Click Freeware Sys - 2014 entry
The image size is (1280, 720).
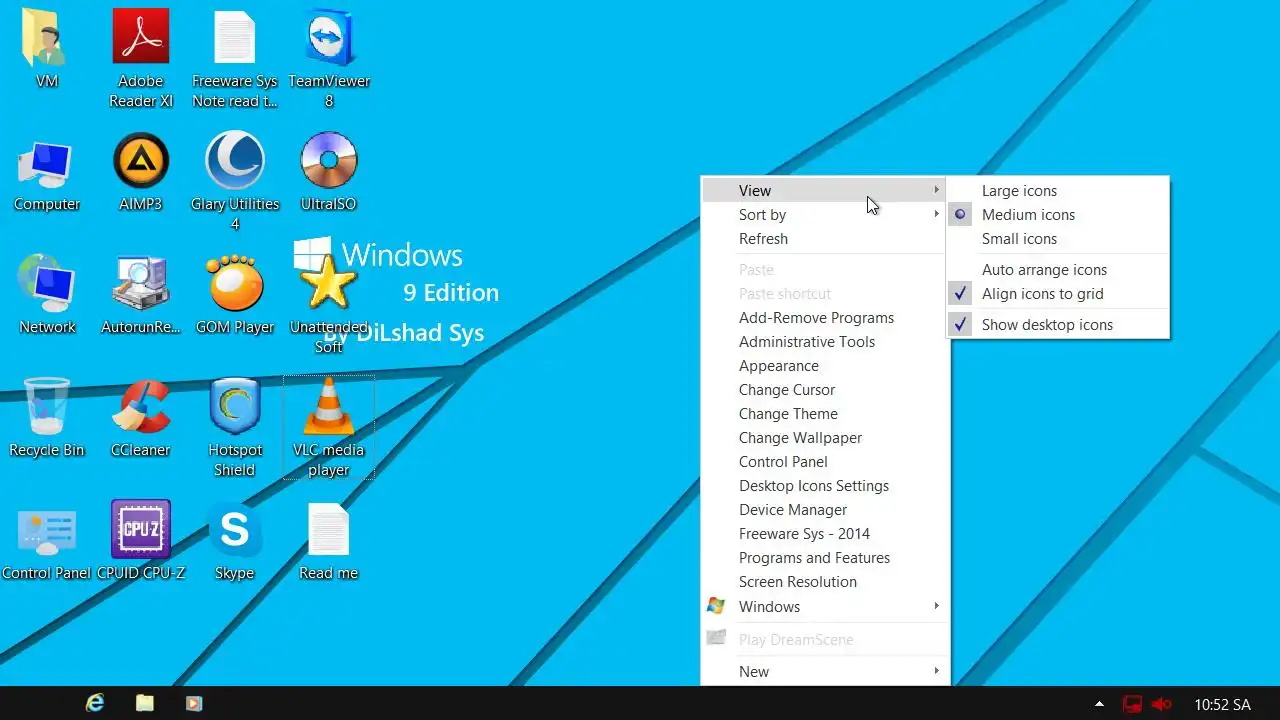(825, 534)
